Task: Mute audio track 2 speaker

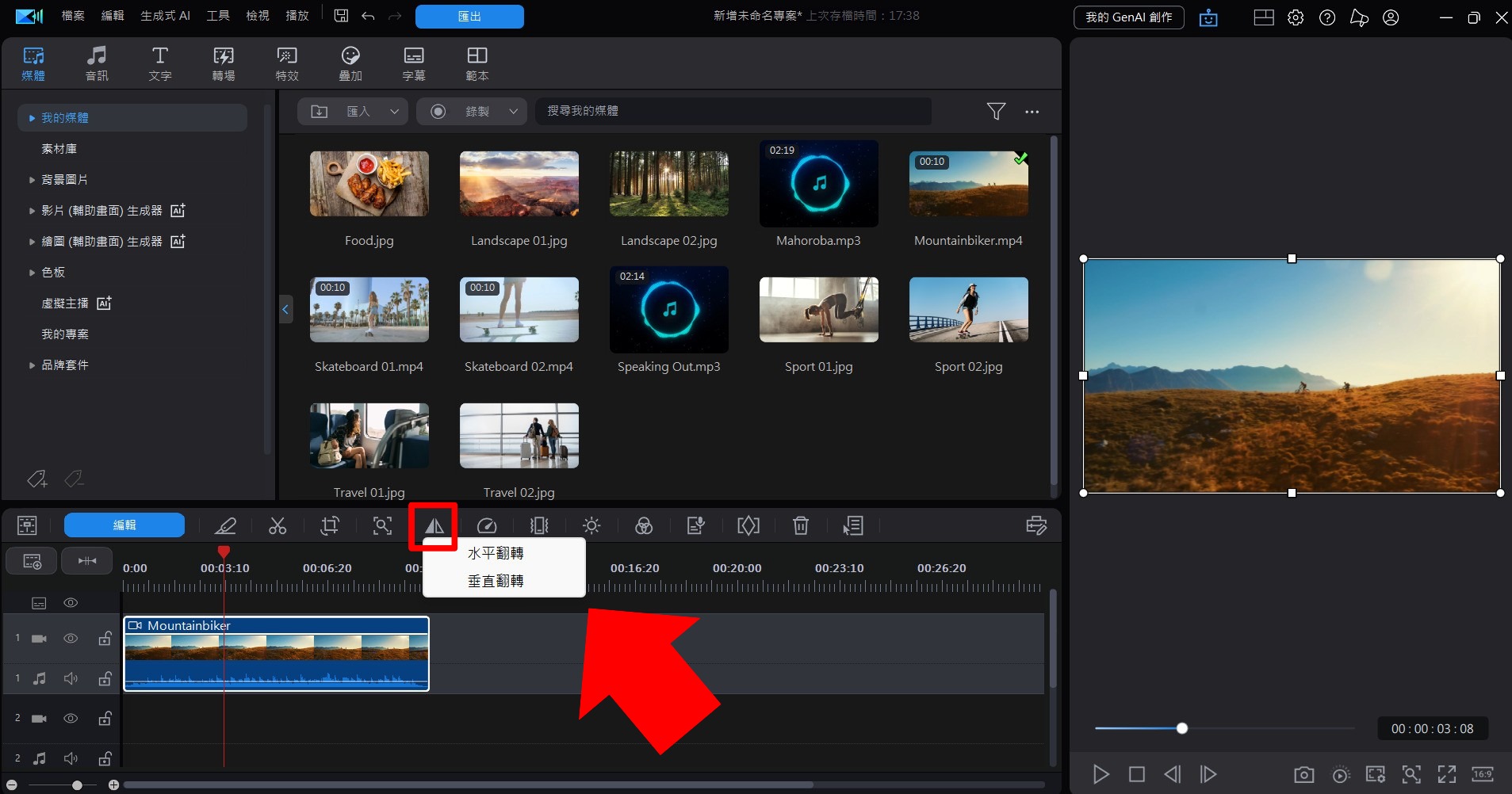Action: 71,758
